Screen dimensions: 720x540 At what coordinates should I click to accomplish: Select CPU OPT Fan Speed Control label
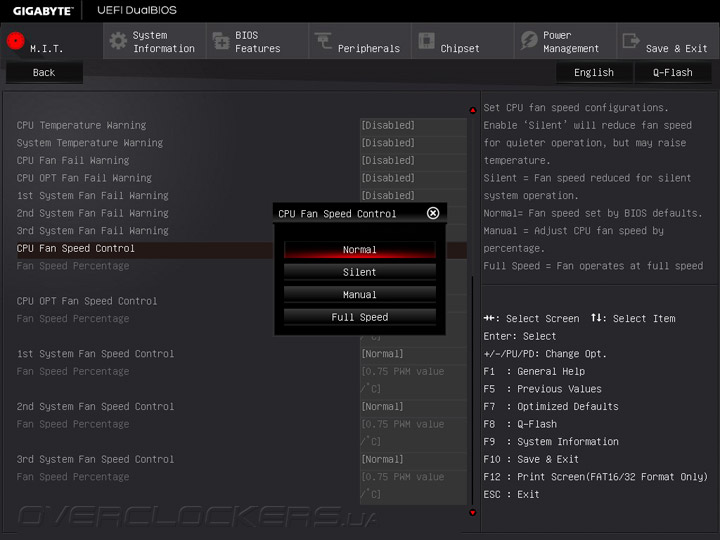(x=87, y=301)
